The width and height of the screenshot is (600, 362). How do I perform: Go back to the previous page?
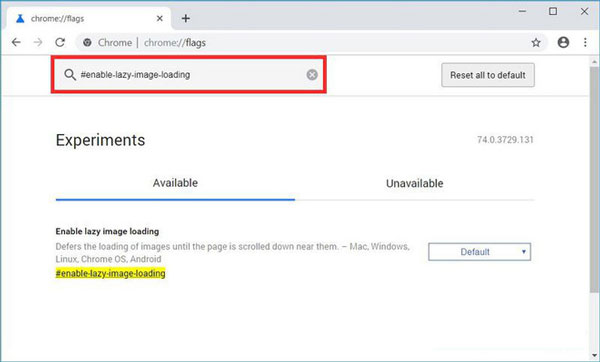click(16, 42)
